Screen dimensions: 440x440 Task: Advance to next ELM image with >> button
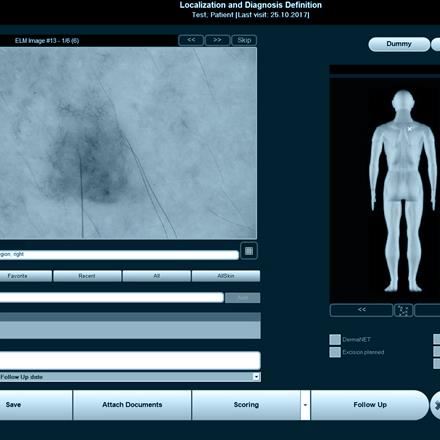click(217, 40)
